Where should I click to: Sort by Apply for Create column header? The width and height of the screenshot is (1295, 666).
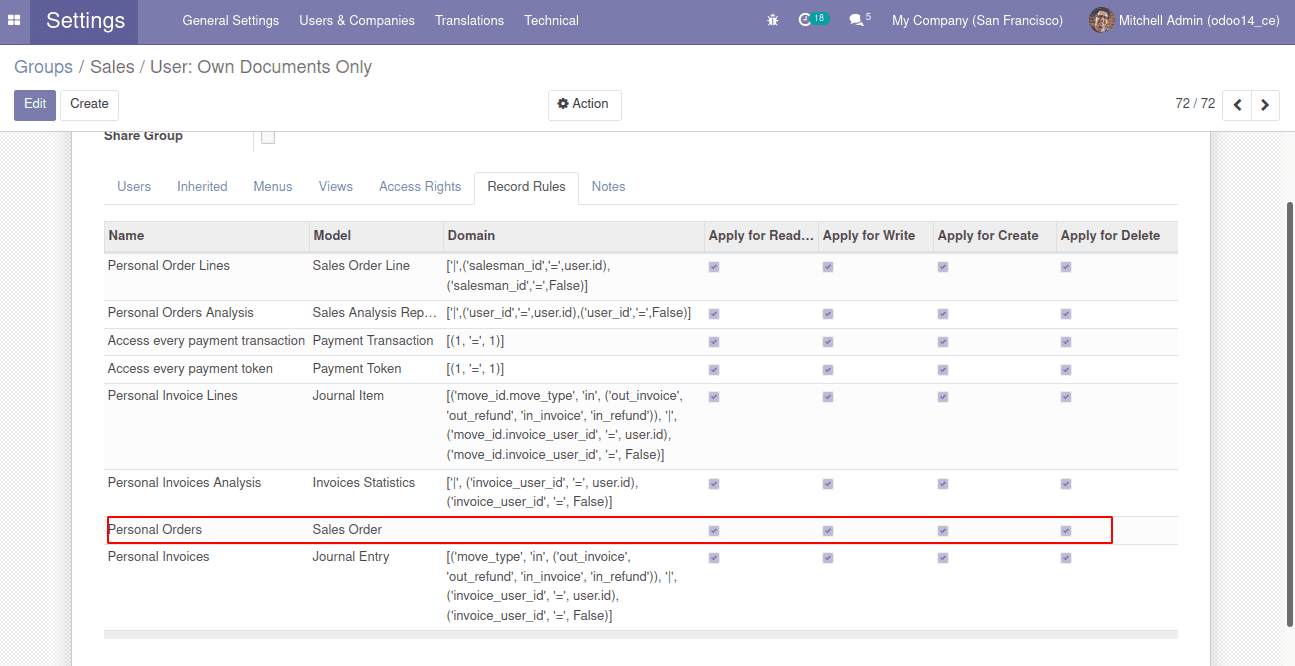pos(994,236)
